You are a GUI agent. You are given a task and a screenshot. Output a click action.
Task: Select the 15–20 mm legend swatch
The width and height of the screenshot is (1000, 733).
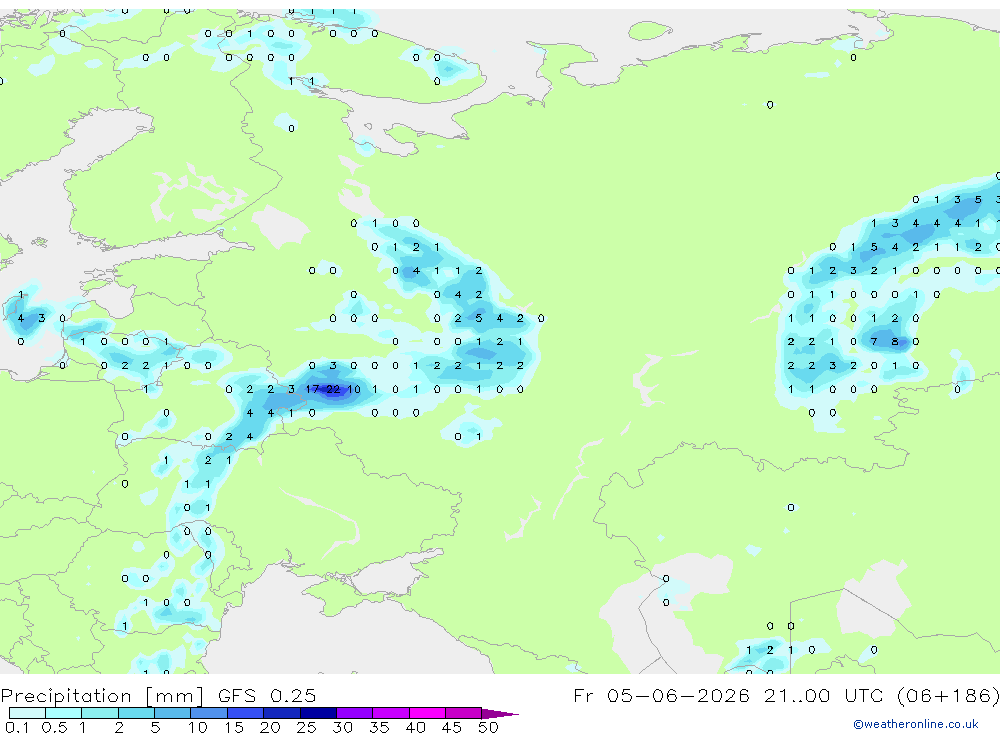[245, 713]
